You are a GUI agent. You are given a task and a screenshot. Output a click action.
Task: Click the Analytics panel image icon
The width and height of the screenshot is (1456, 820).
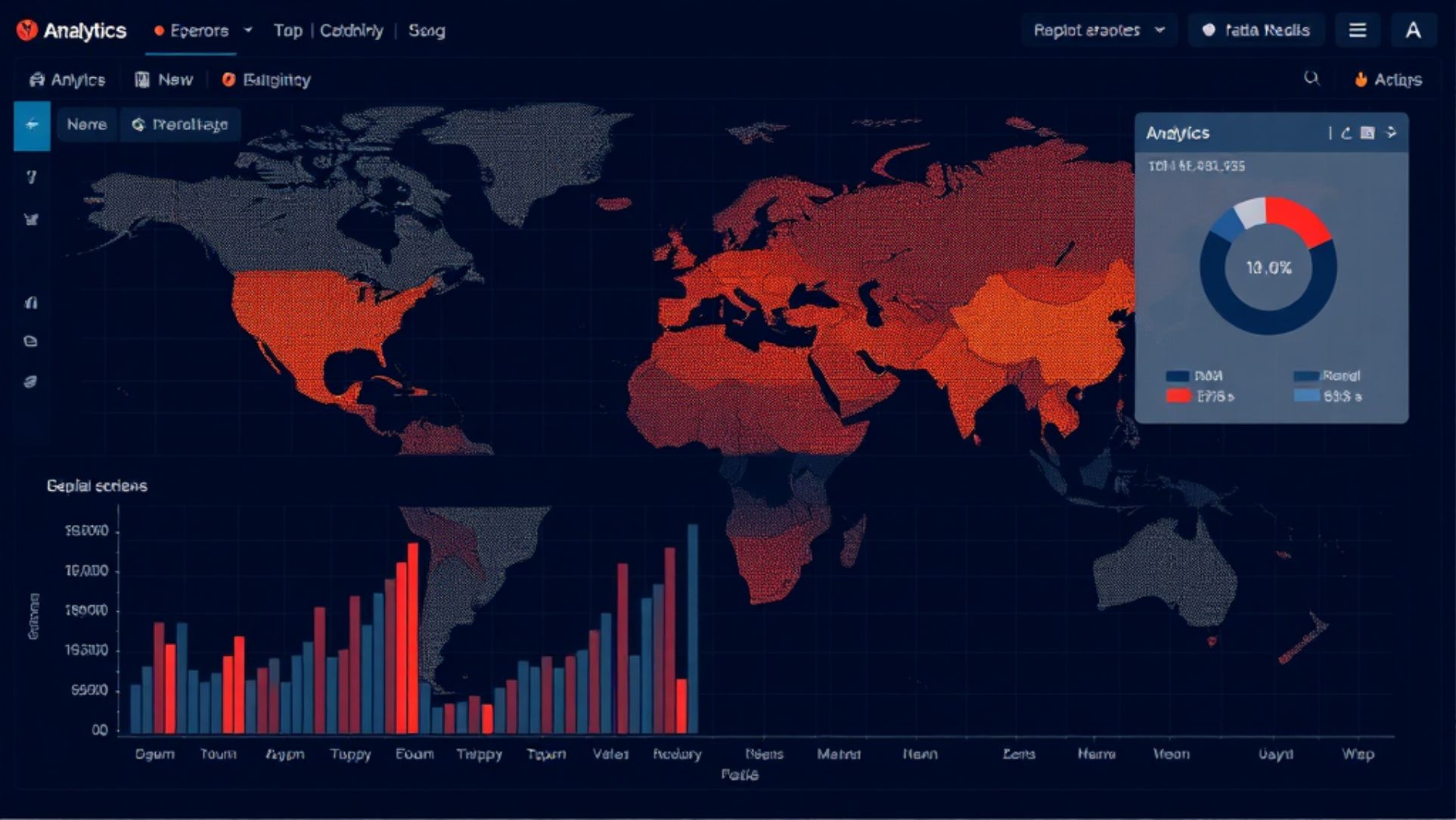click(1368, 133)
